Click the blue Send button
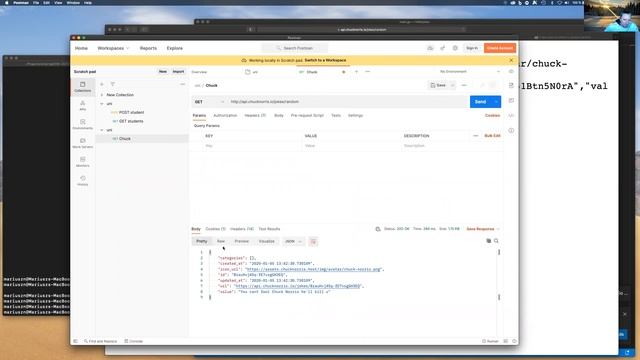 [481, 102]
